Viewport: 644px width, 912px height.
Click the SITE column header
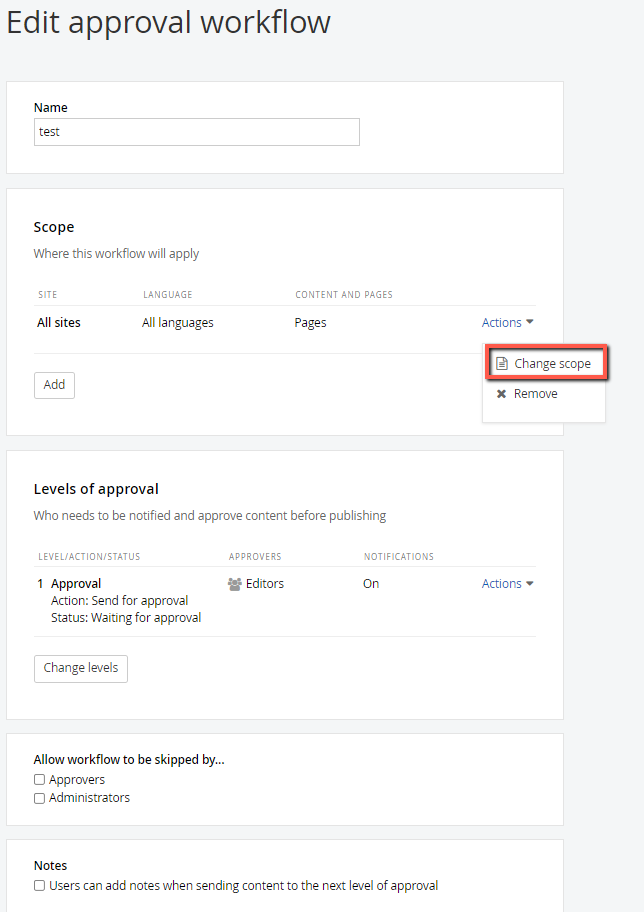click(x=48, y=294)
